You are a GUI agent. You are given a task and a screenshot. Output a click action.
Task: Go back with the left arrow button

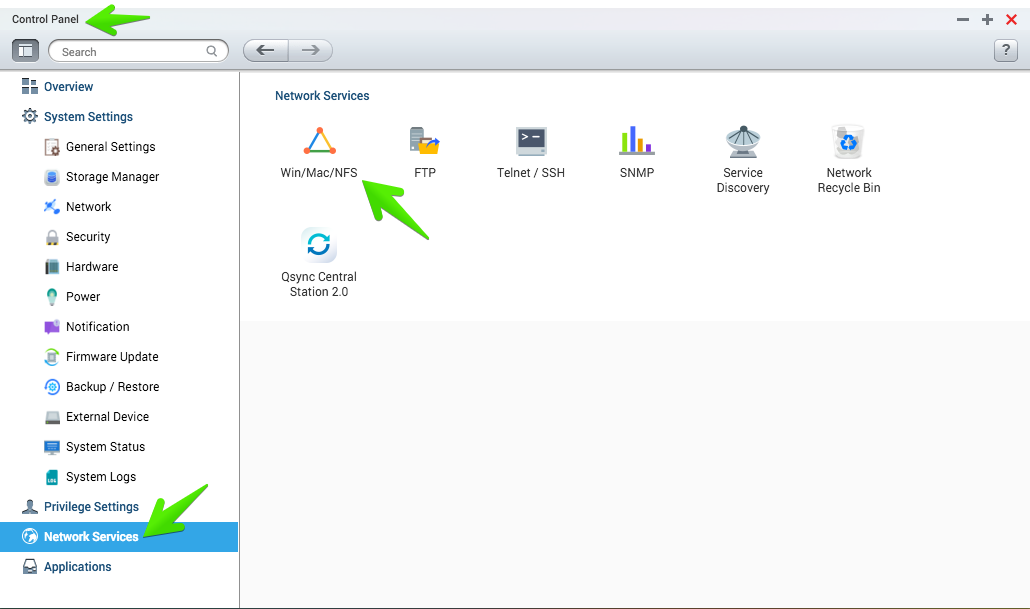pos(265,51)
